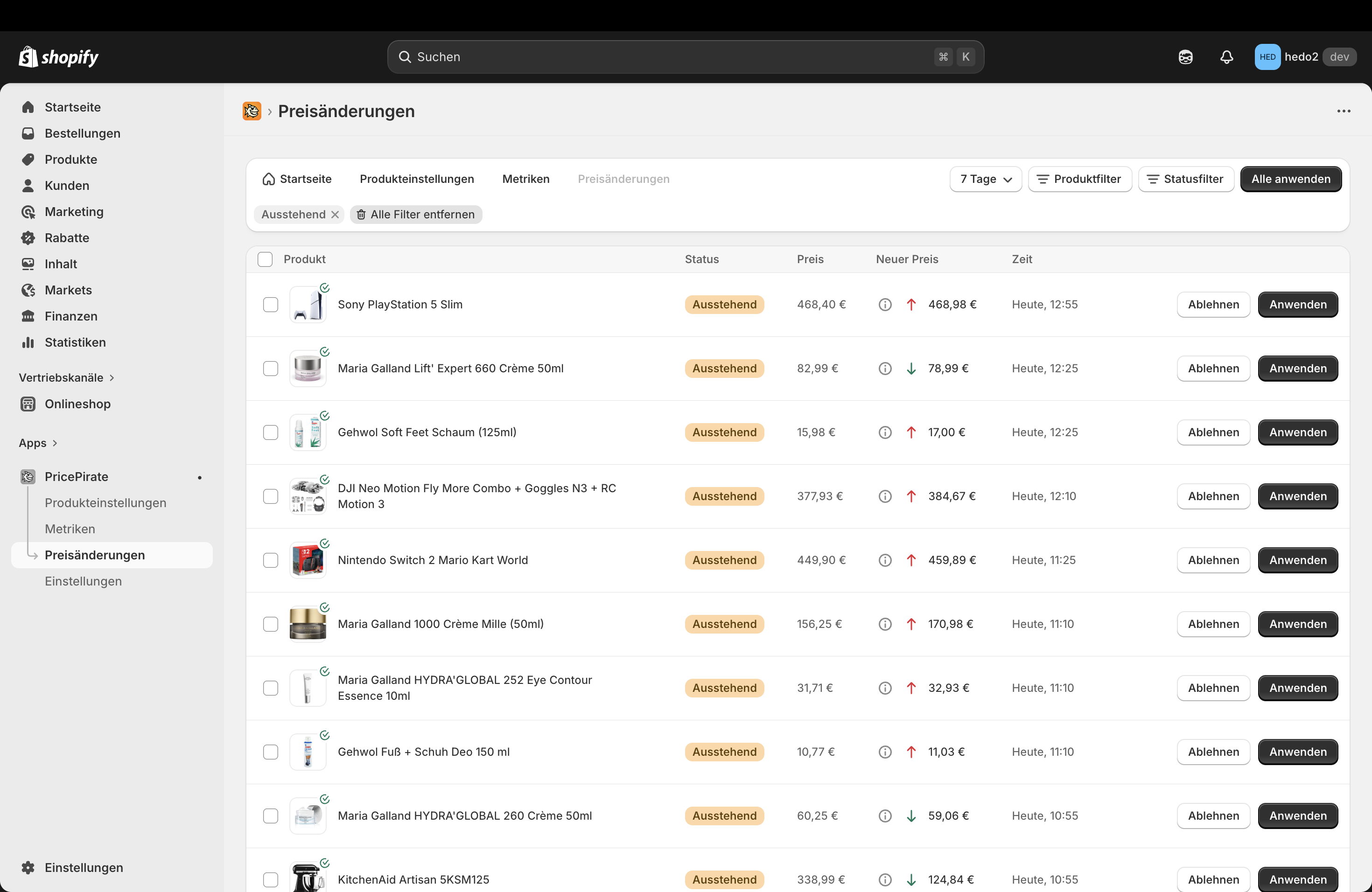1372x892 pixels.
Task: Click the PricePirate app icon in breadcrumb
Action: tap(252, 111)
